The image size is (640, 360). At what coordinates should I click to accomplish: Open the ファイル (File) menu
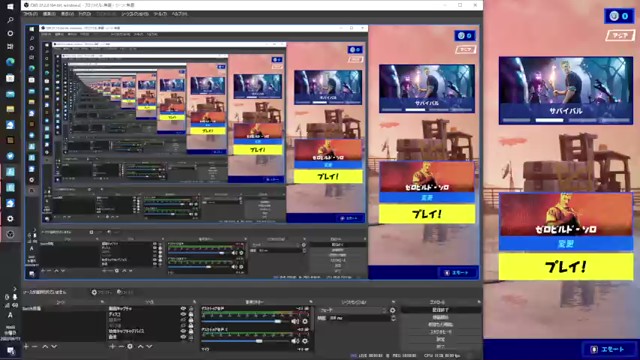pos(30,14)
